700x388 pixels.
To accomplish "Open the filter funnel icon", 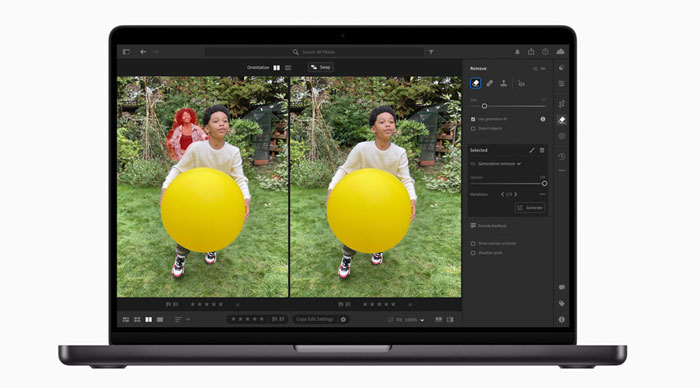I will tap(431, 52).
